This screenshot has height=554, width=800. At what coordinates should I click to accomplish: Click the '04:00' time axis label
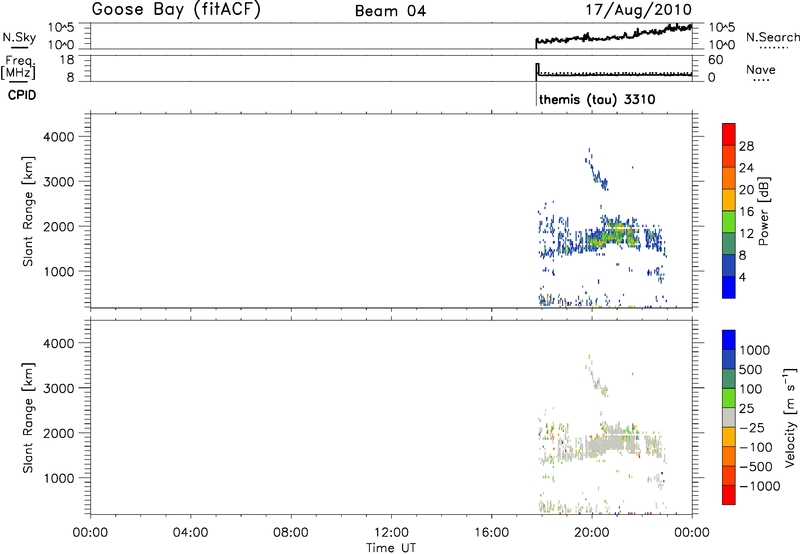tap(190, 533)
